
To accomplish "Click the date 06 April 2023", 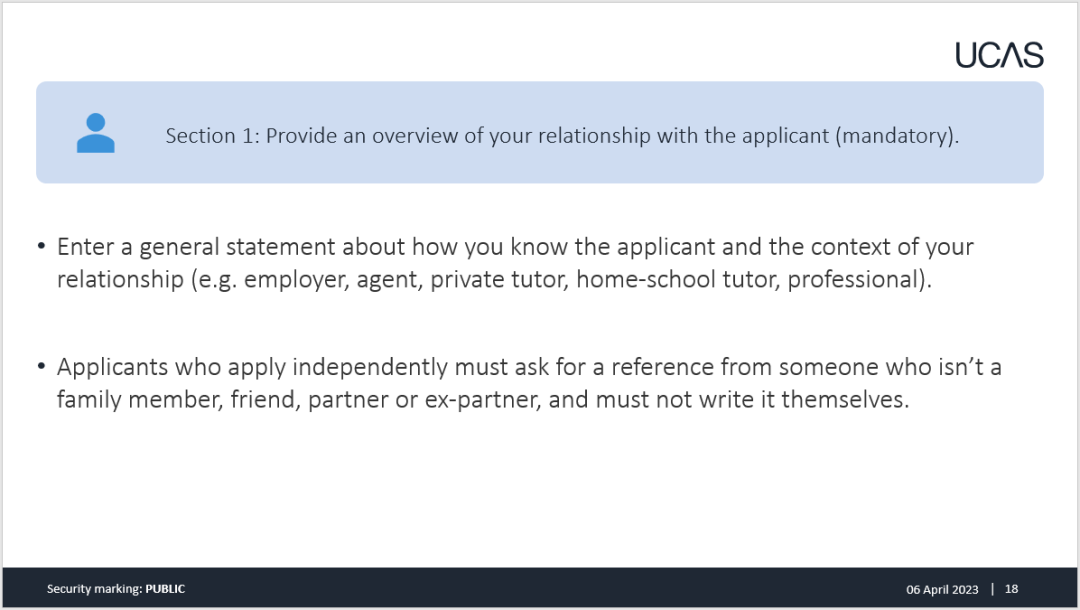I will 942,589.
